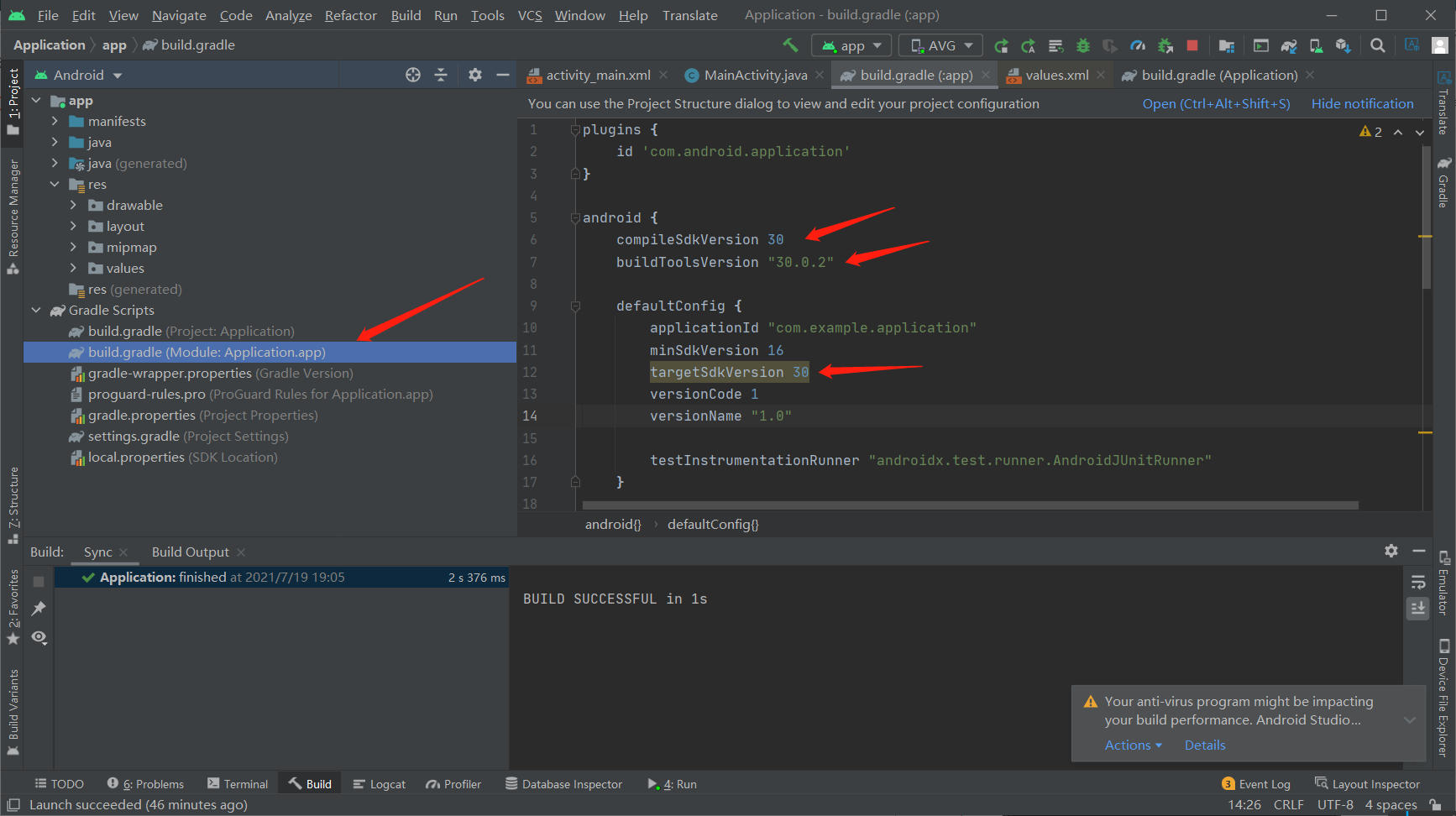Expand the manifests folder
Image resolution: width=1456 pixels, height=816 pixels.
click(55, 121)
